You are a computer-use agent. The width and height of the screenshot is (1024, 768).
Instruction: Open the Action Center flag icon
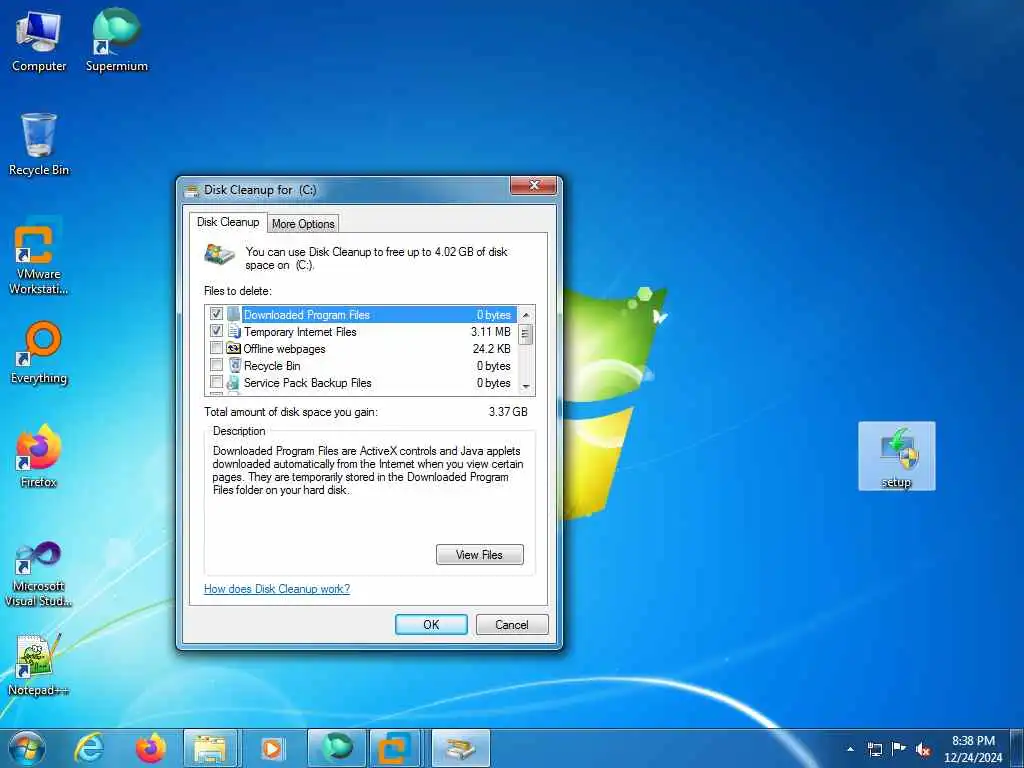coord(899,749)
